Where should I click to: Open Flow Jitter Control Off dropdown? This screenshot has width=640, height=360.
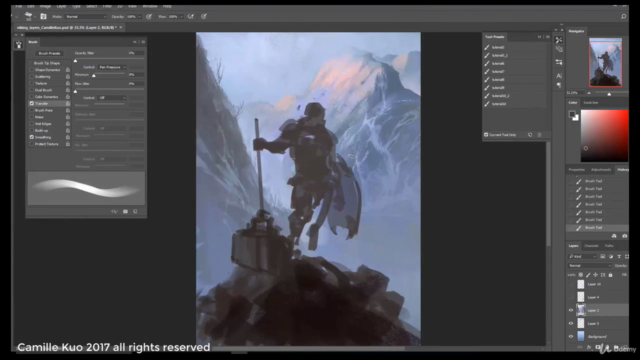[112, 98]
